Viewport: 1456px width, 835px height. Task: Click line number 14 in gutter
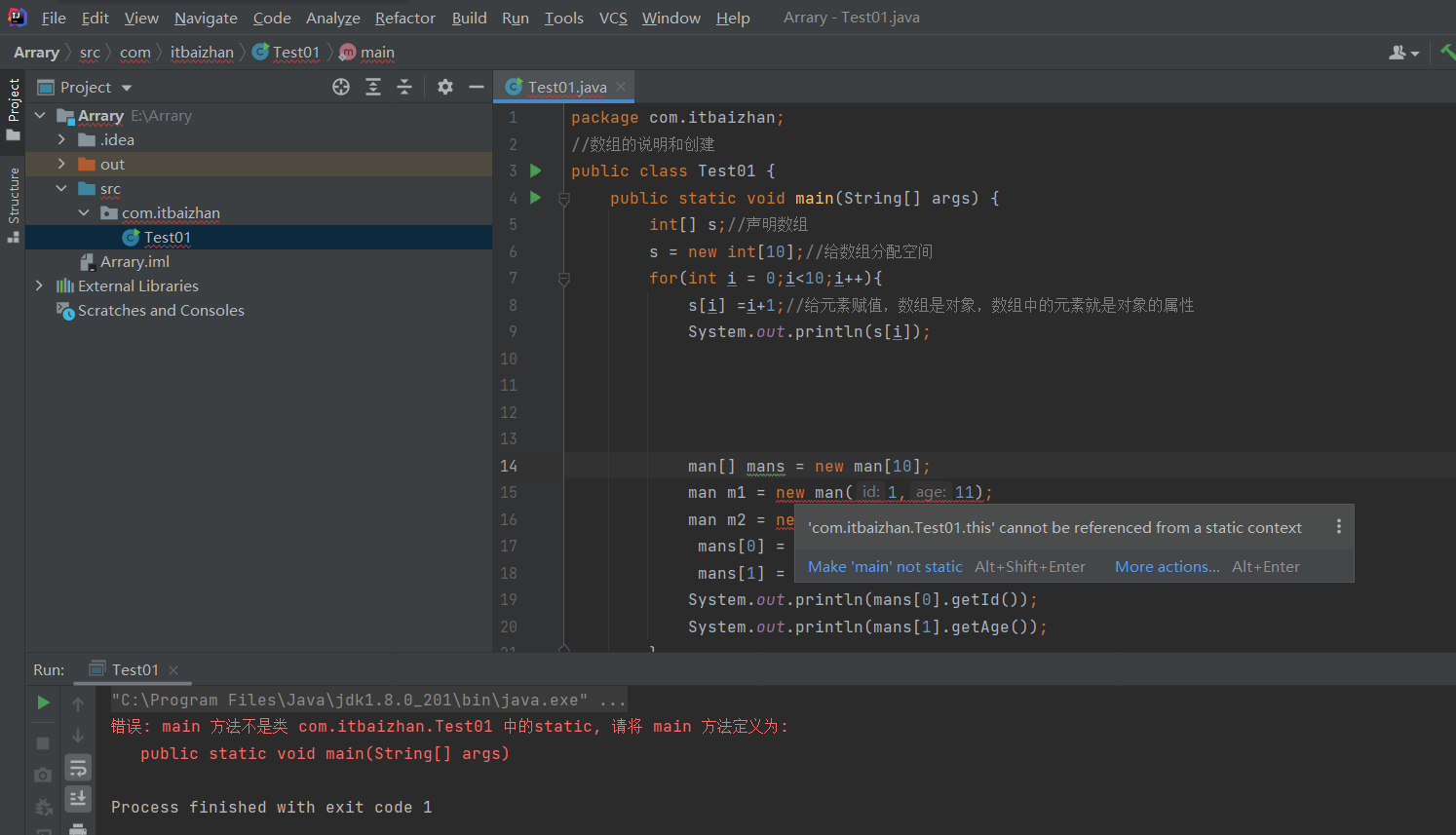(509, 466)
